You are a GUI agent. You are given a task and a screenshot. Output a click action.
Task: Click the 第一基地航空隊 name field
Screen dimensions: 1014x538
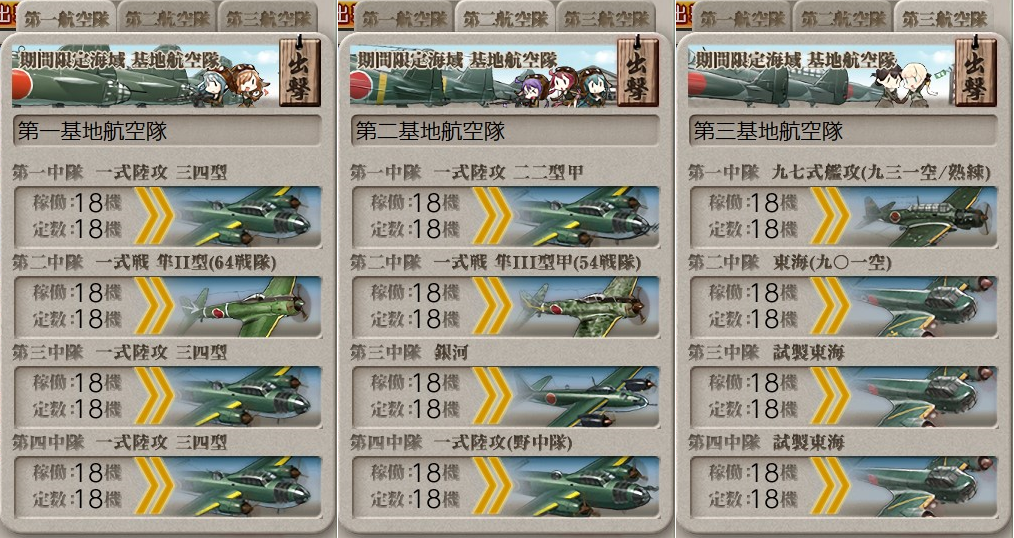(167, 131)
